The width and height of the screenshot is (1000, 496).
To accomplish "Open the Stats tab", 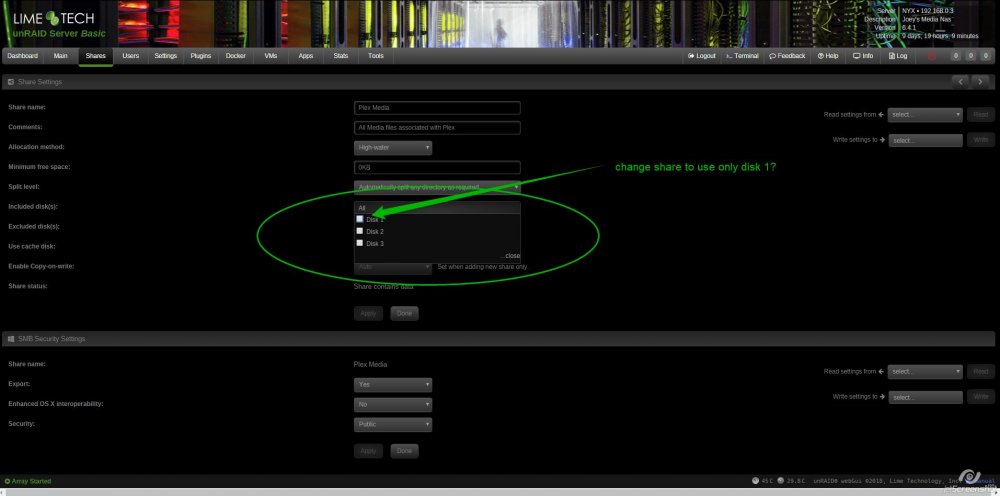I will pos(341,56).
